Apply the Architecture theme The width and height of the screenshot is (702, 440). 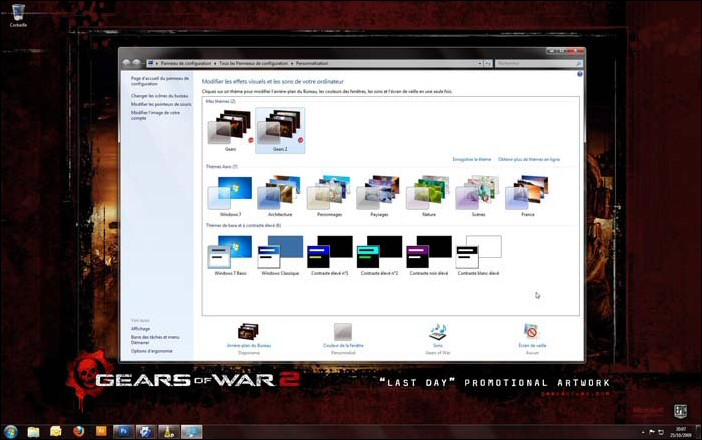click(x=280, y=196)
